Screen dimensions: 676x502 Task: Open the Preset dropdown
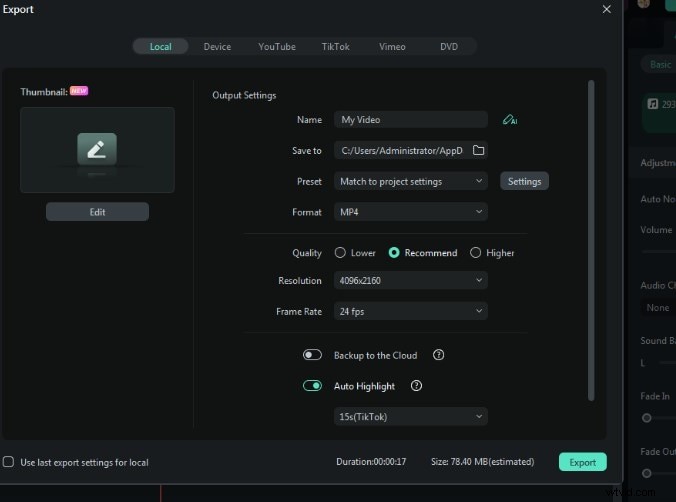[x=411, y=182]
